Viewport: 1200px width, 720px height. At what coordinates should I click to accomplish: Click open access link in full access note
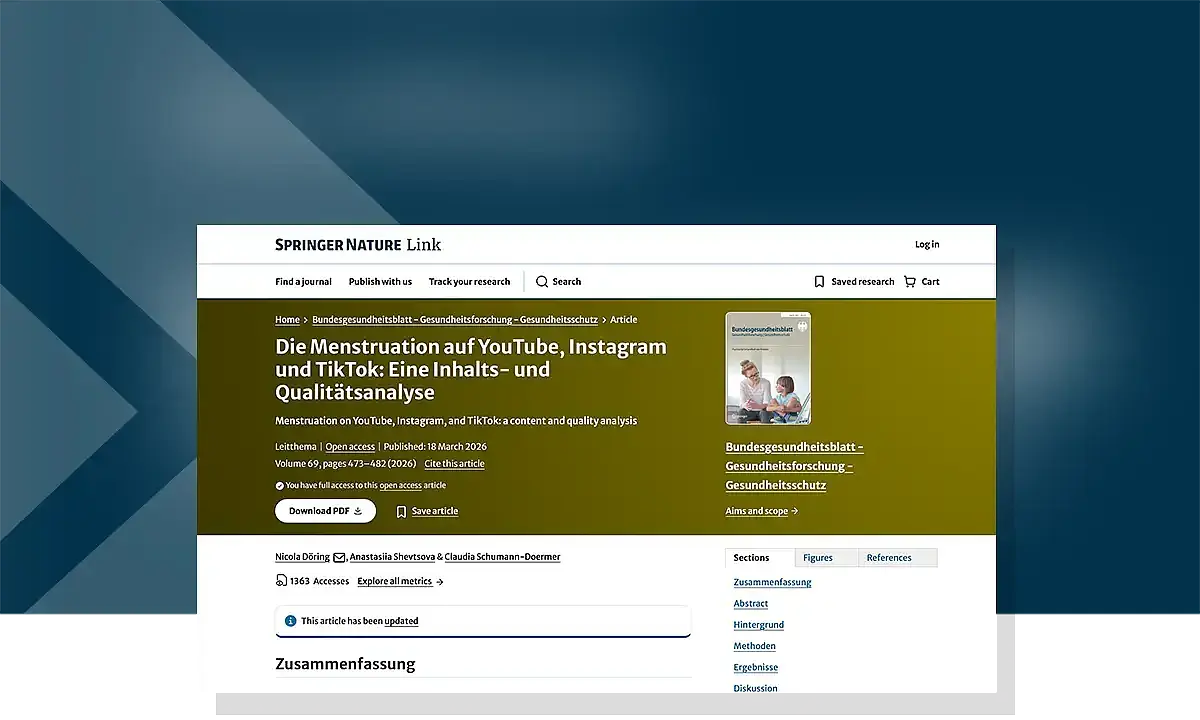tap(400, 485)
